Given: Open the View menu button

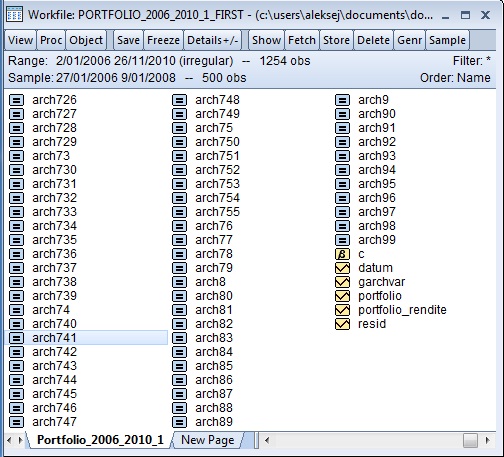Looking at the screenshot, I should pos(20,40).
